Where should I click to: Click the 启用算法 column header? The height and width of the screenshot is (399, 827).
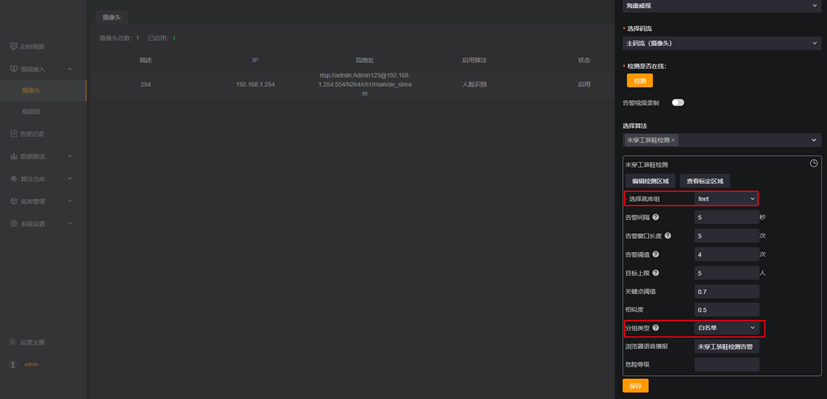pos(474,61)
